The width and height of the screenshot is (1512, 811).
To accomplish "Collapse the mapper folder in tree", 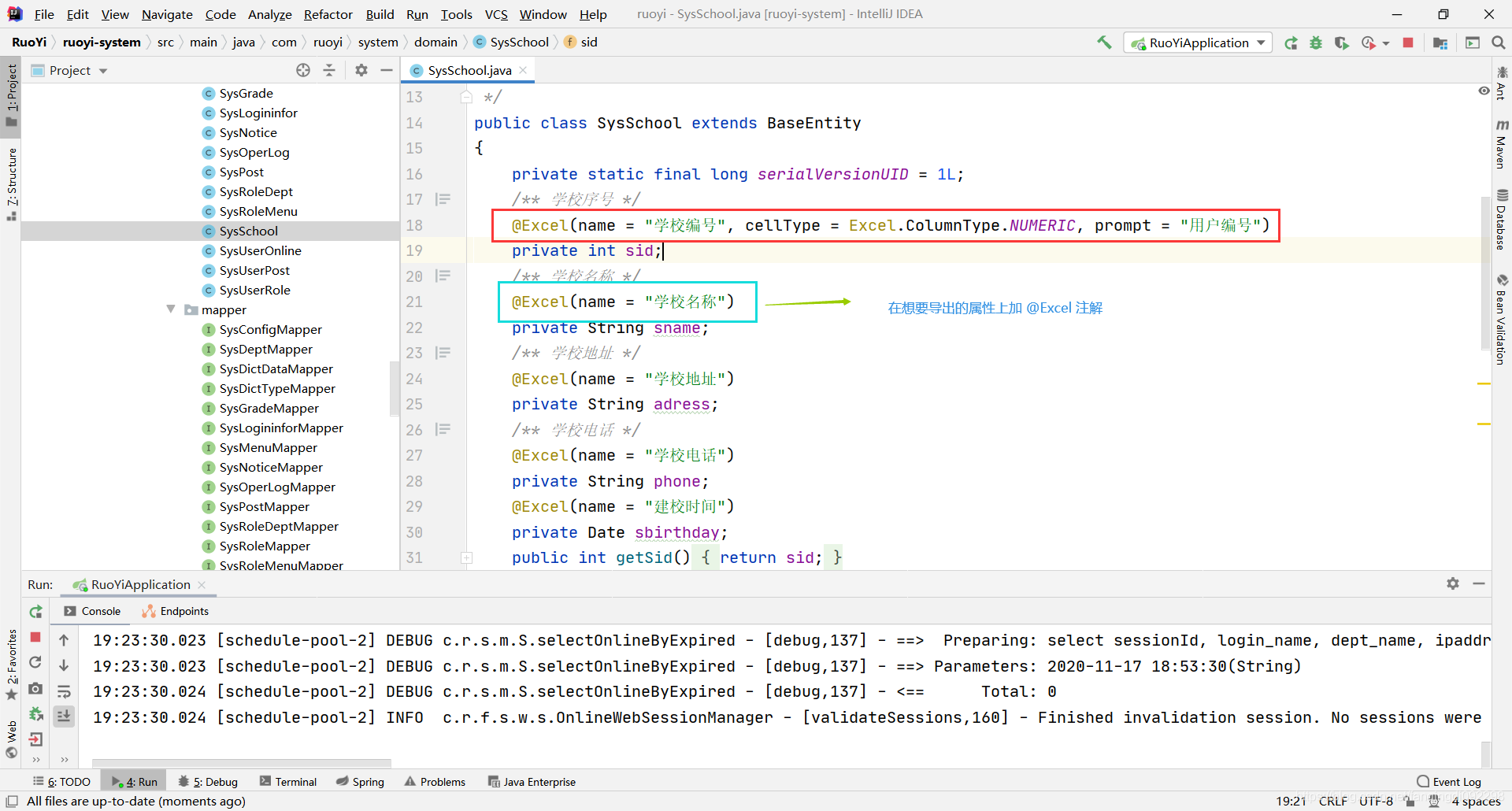I will tap(171, 309).
